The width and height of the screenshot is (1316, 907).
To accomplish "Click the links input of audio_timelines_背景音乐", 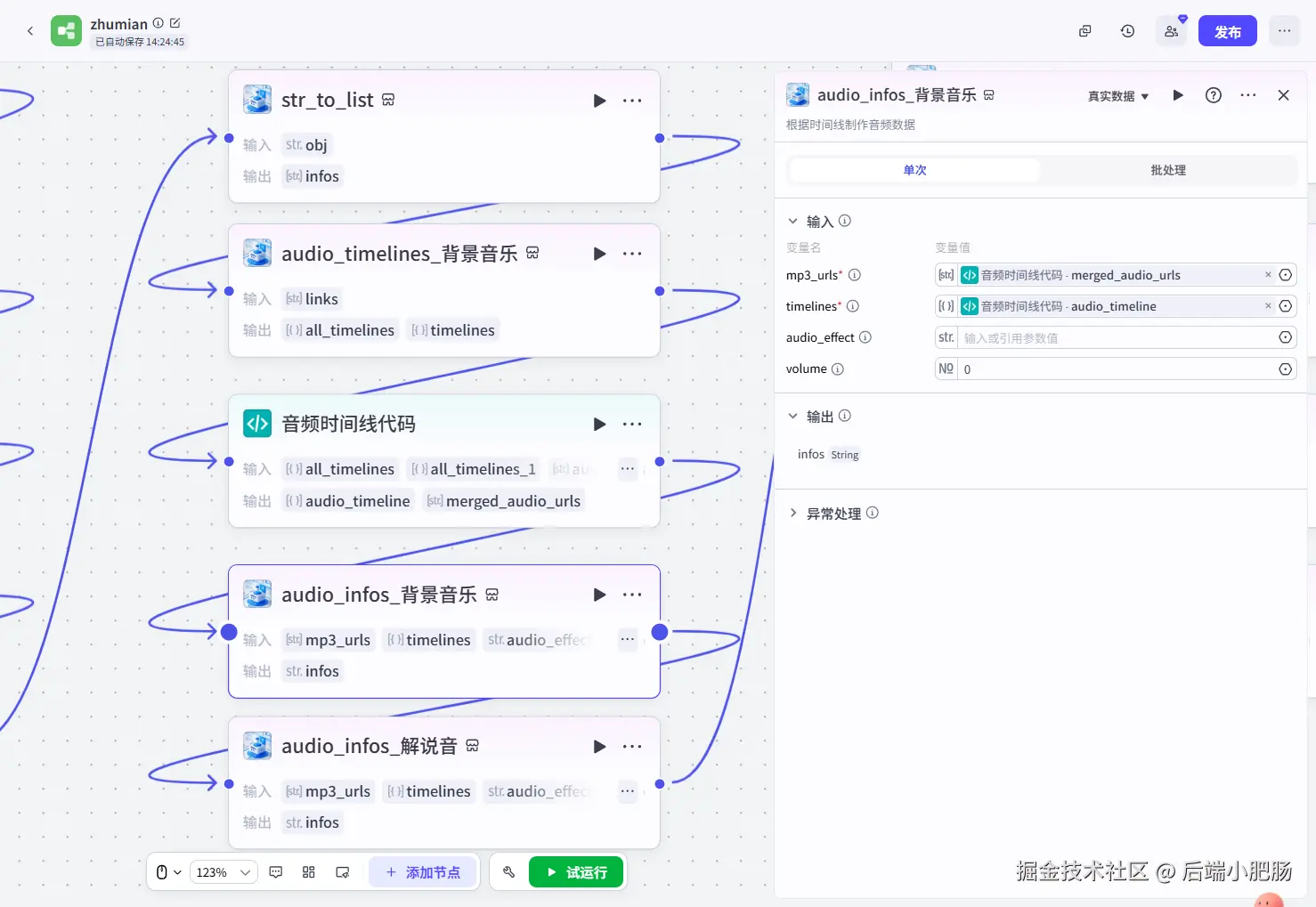I will pyautogui.click(x=312, y=299).
